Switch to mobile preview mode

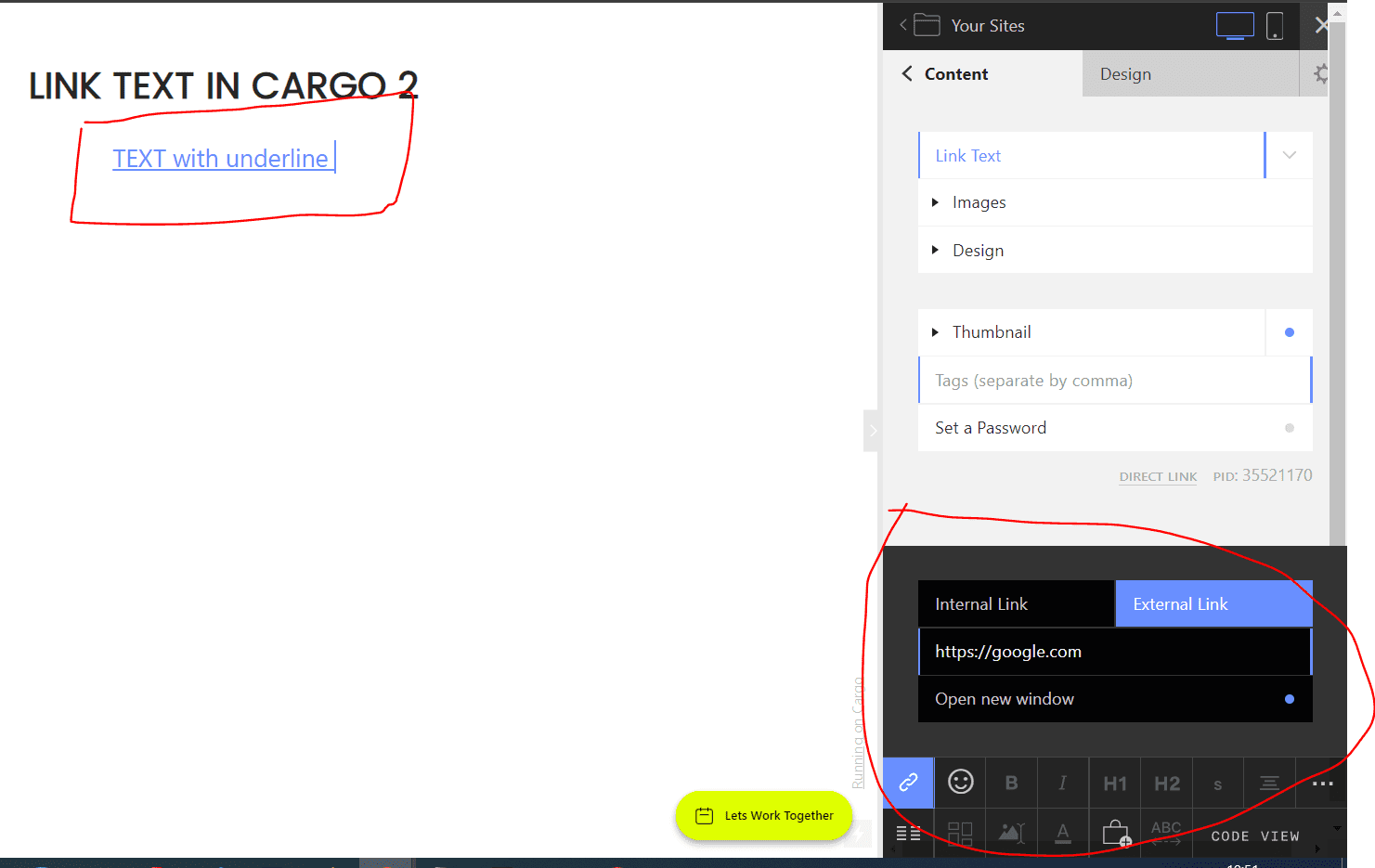(1275, 25)
